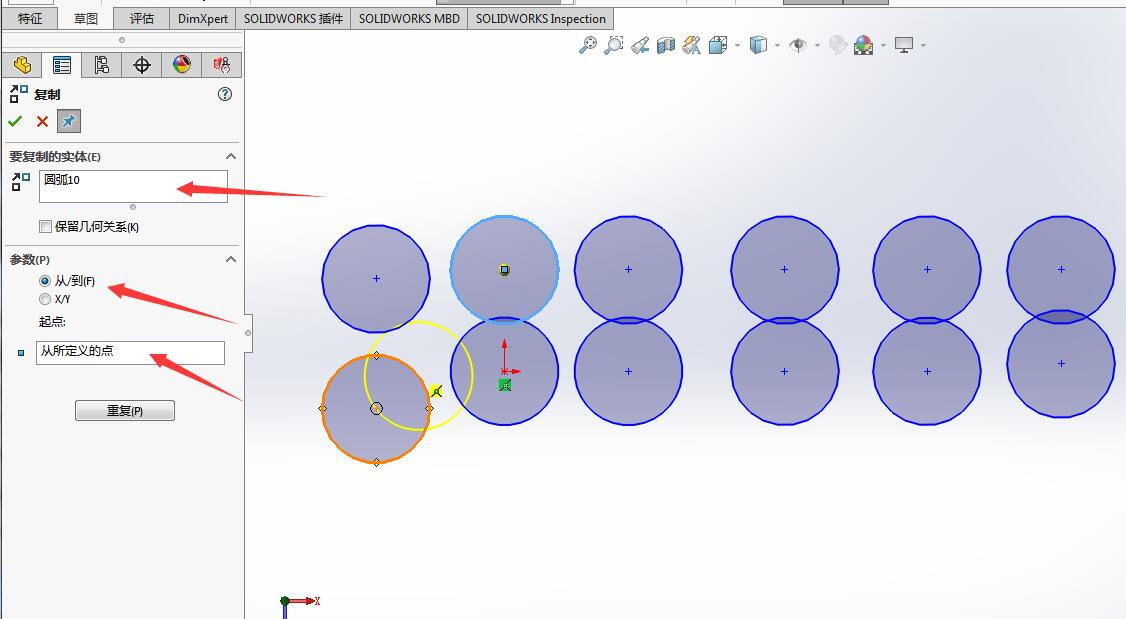
Task: Click the 从所定义的点 start point field
Action: click(131, 353)
